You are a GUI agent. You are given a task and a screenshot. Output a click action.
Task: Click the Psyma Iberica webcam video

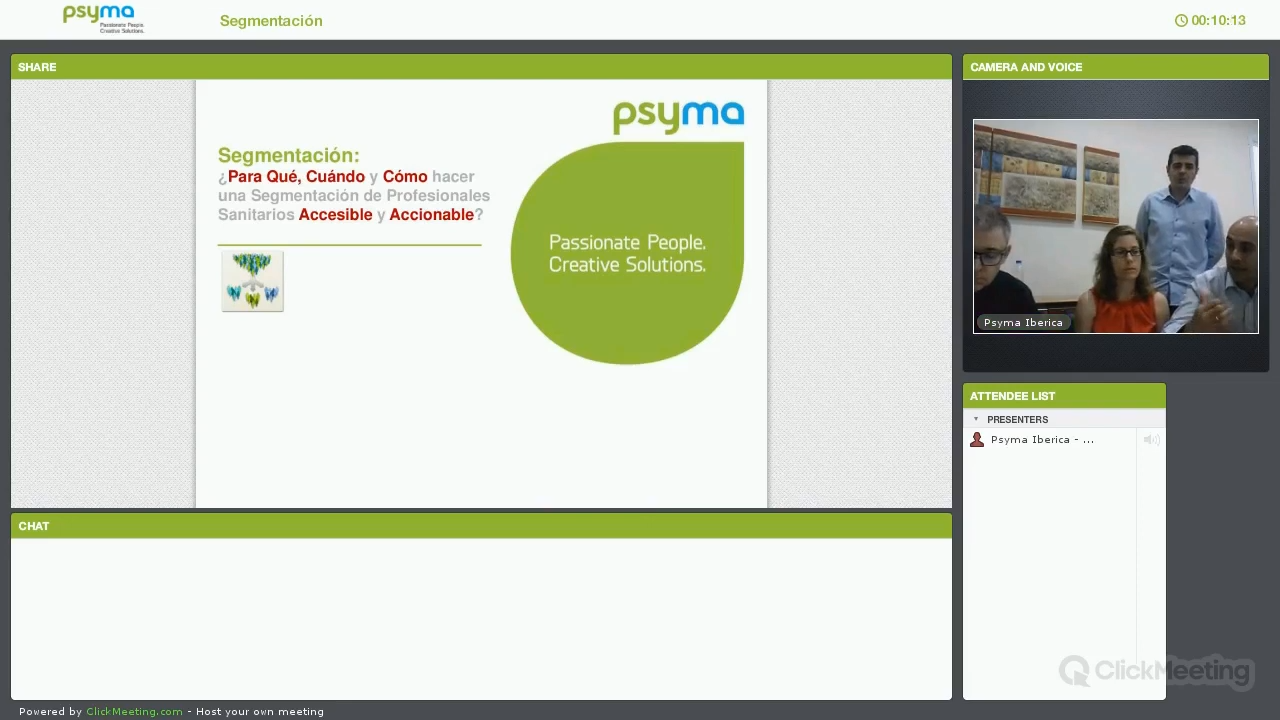tap(1116, 226)
